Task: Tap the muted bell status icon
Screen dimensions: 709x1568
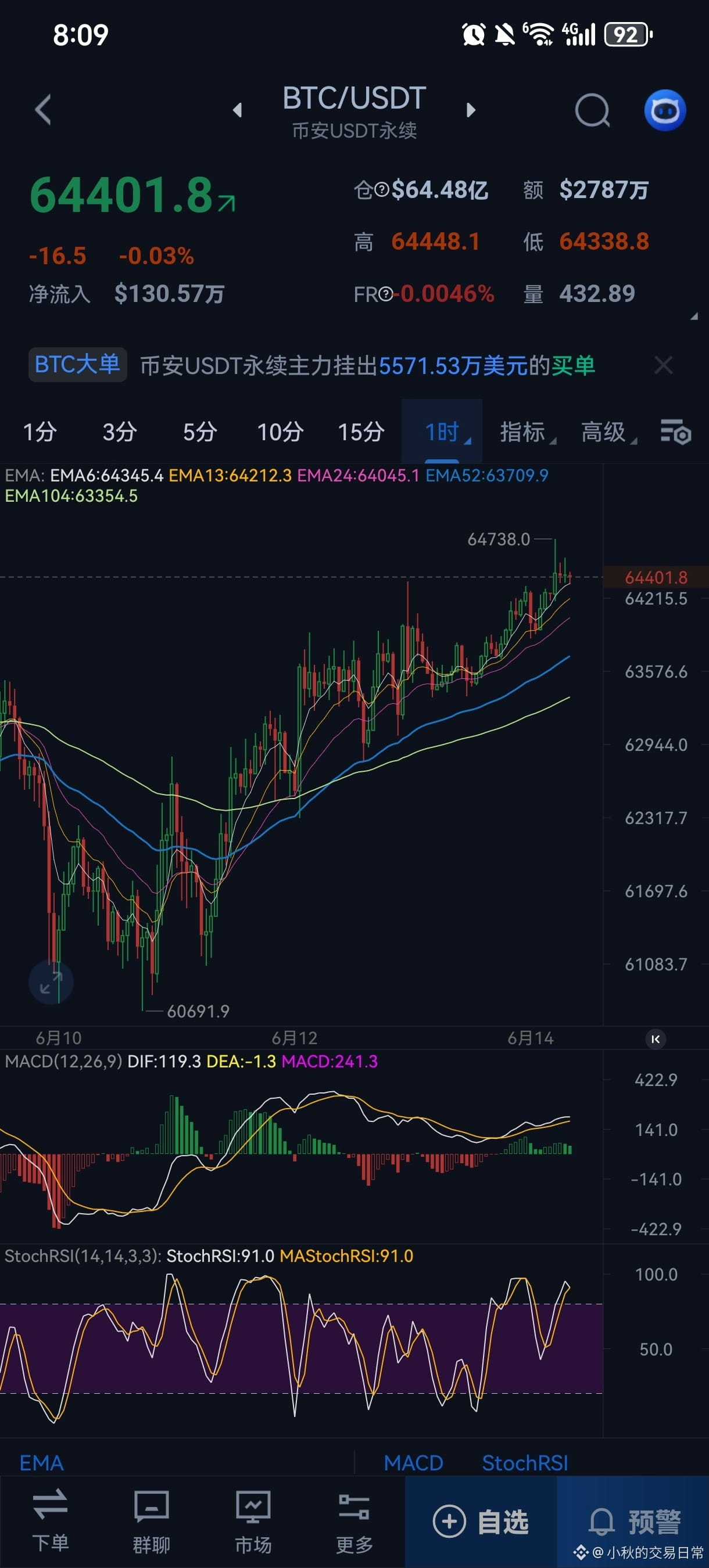Action: point(504,35)
